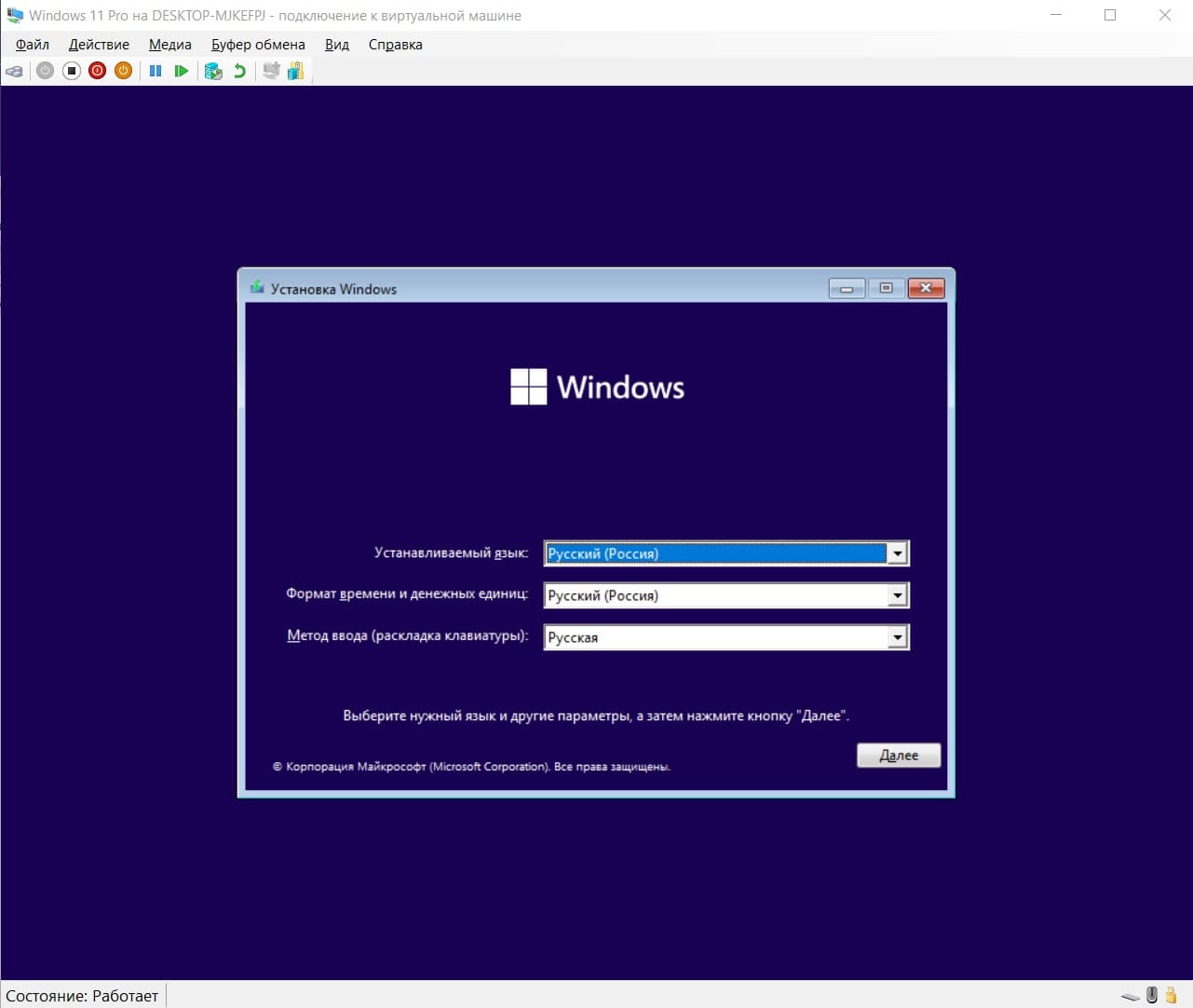The image size is (1193, 1008).
Task: Expand the Устанавливаемый язык dropdown
Action: (x=897, y=553)
